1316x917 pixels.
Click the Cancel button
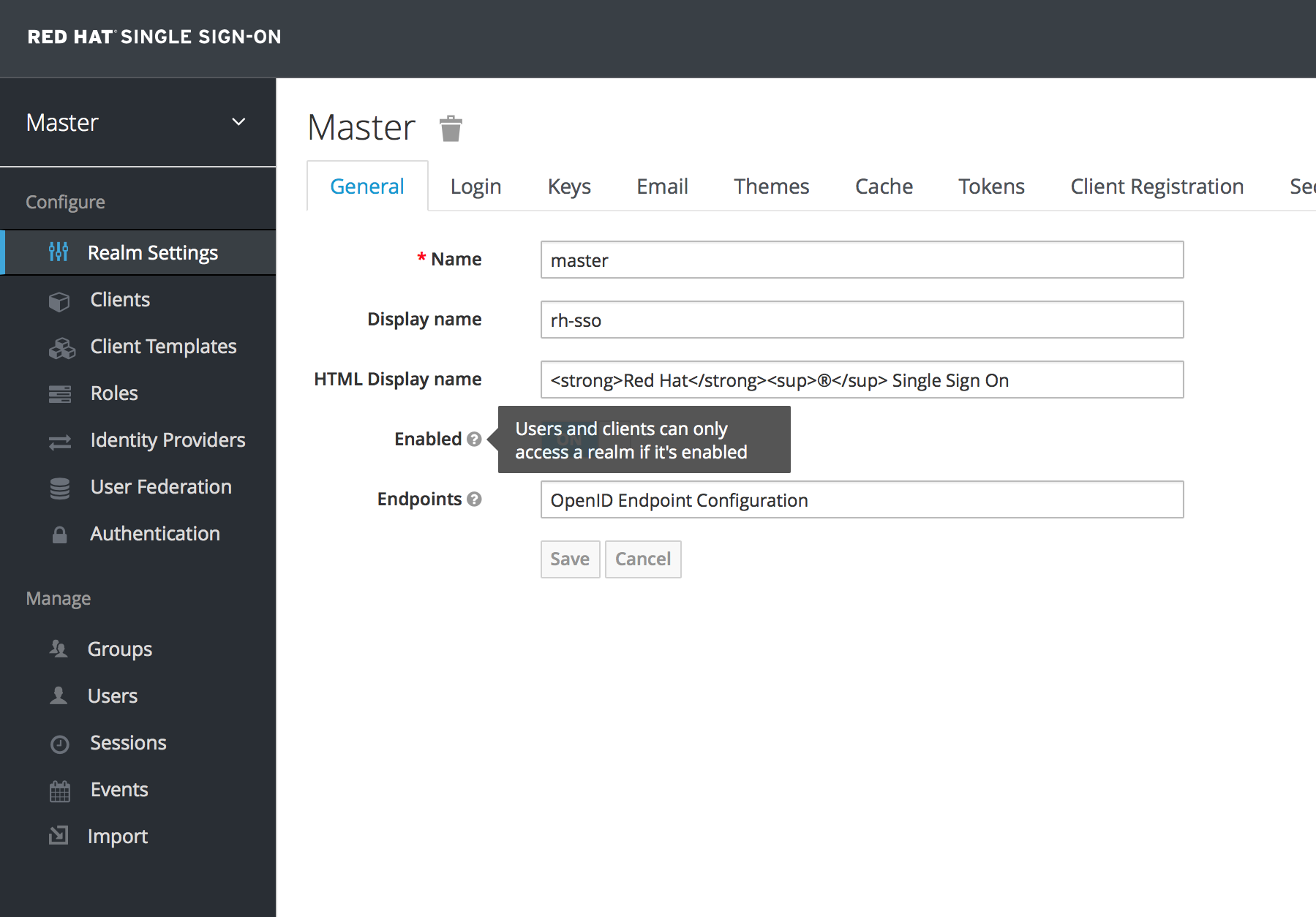click(642, 559)
